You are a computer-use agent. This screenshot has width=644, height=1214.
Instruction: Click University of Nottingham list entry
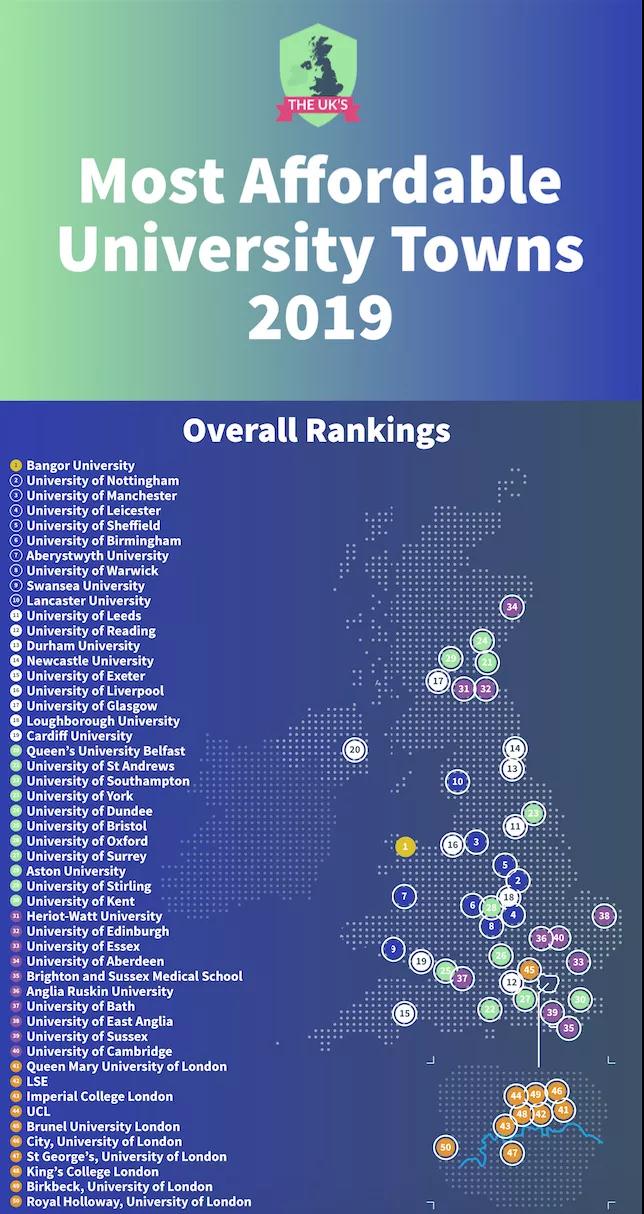point(102,480)
